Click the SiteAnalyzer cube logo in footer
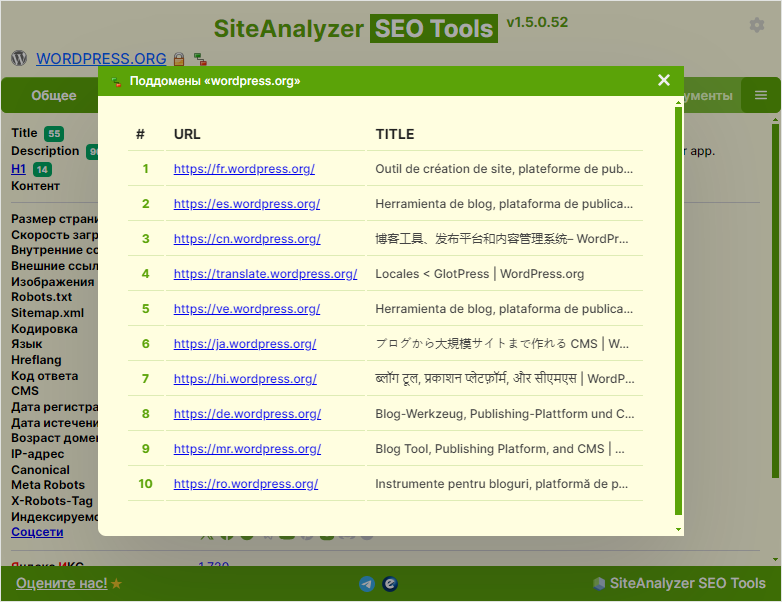Screen dimensions: 782x602 pyautogui.click(x=599, y=584)
